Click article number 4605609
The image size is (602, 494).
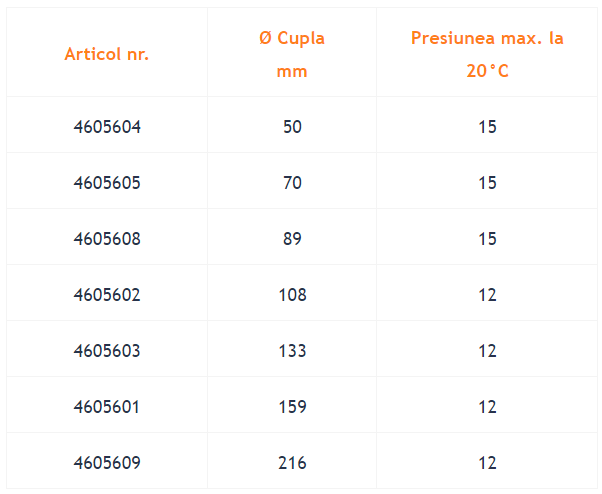107,463
